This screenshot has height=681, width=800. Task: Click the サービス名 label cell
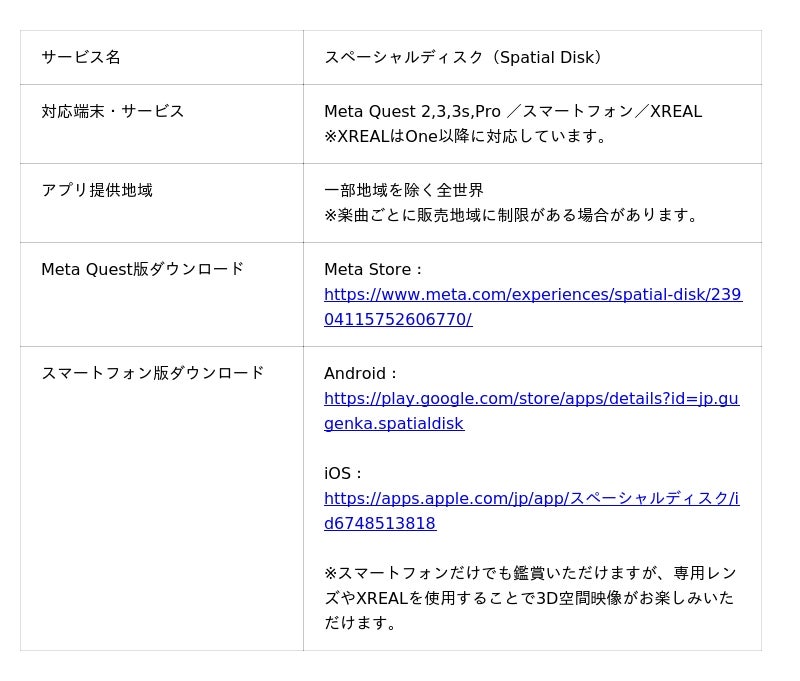coord(81,57)
